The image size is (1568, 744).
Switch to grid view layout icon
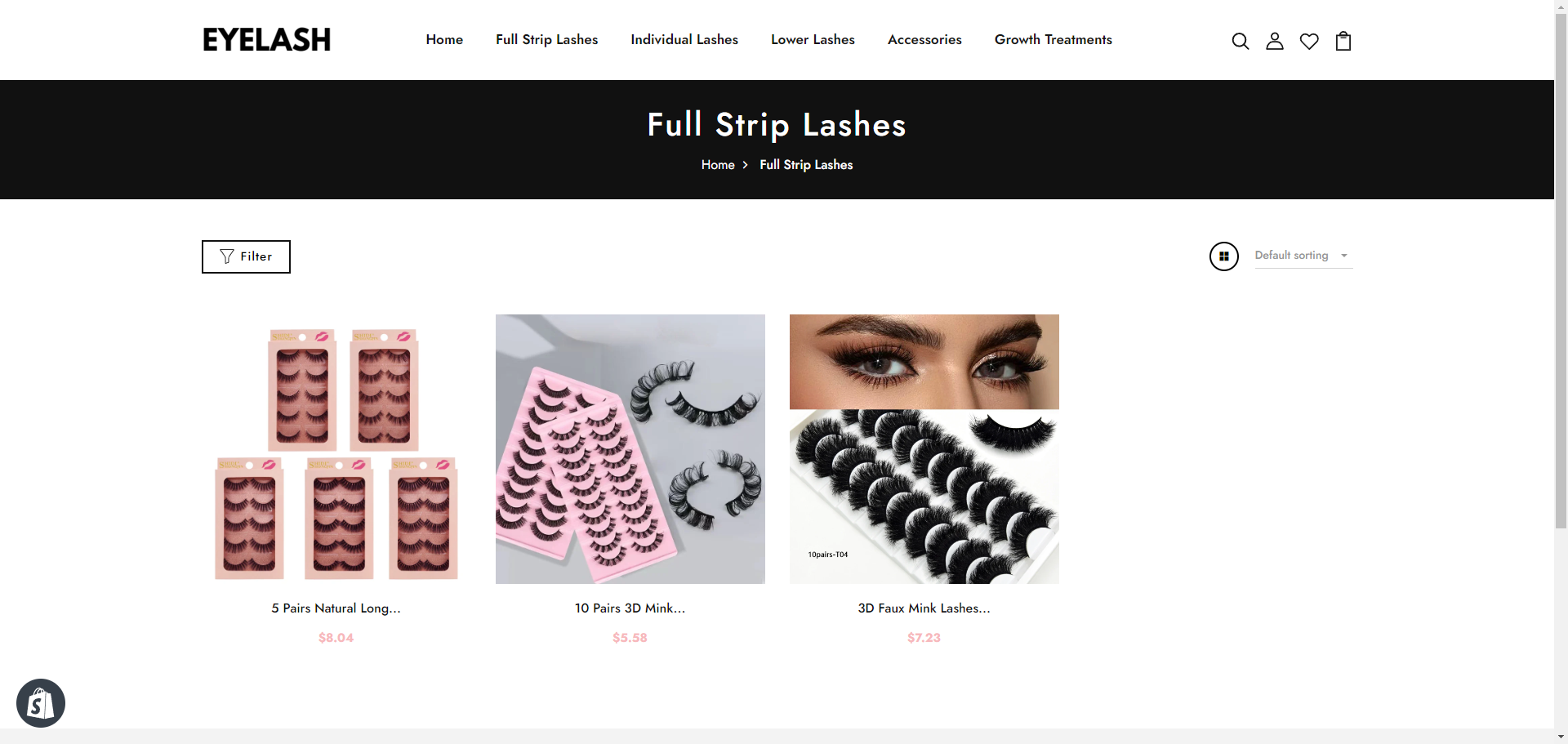pos(1223,256)
